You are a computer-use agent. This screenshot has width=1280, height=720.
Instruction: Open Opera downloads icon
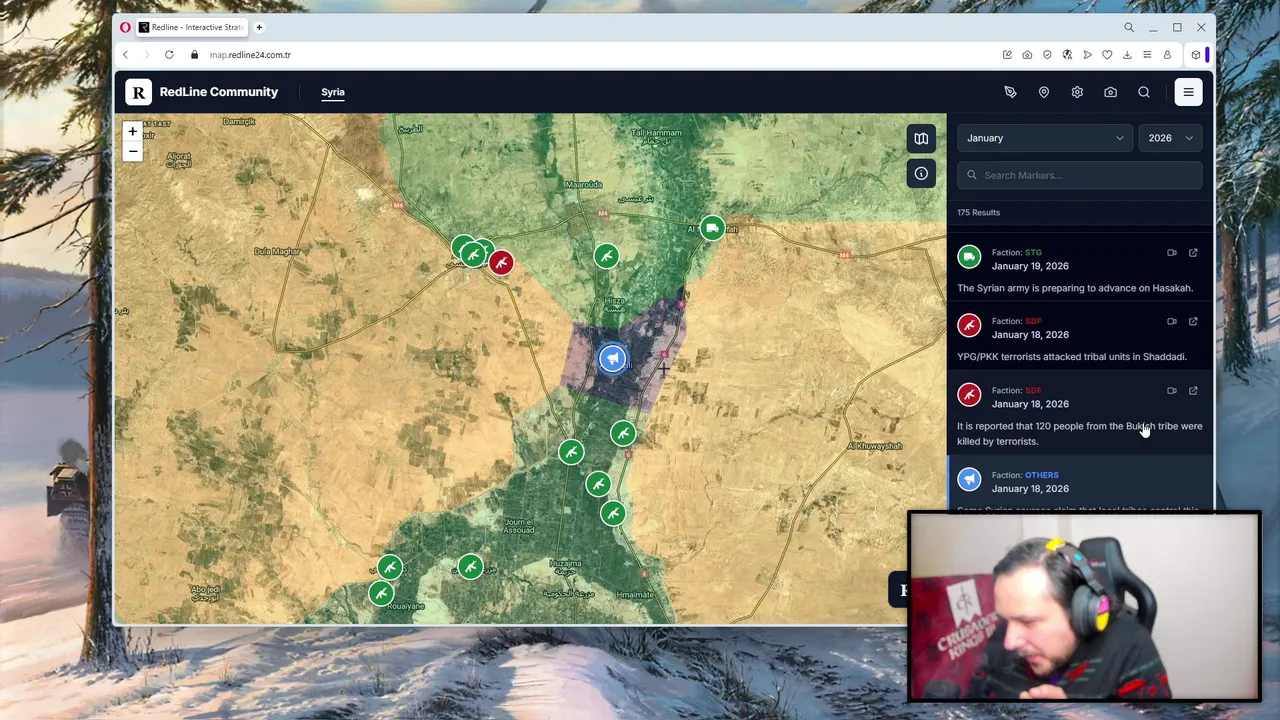pyautogui.click(x=1127, y=55)
